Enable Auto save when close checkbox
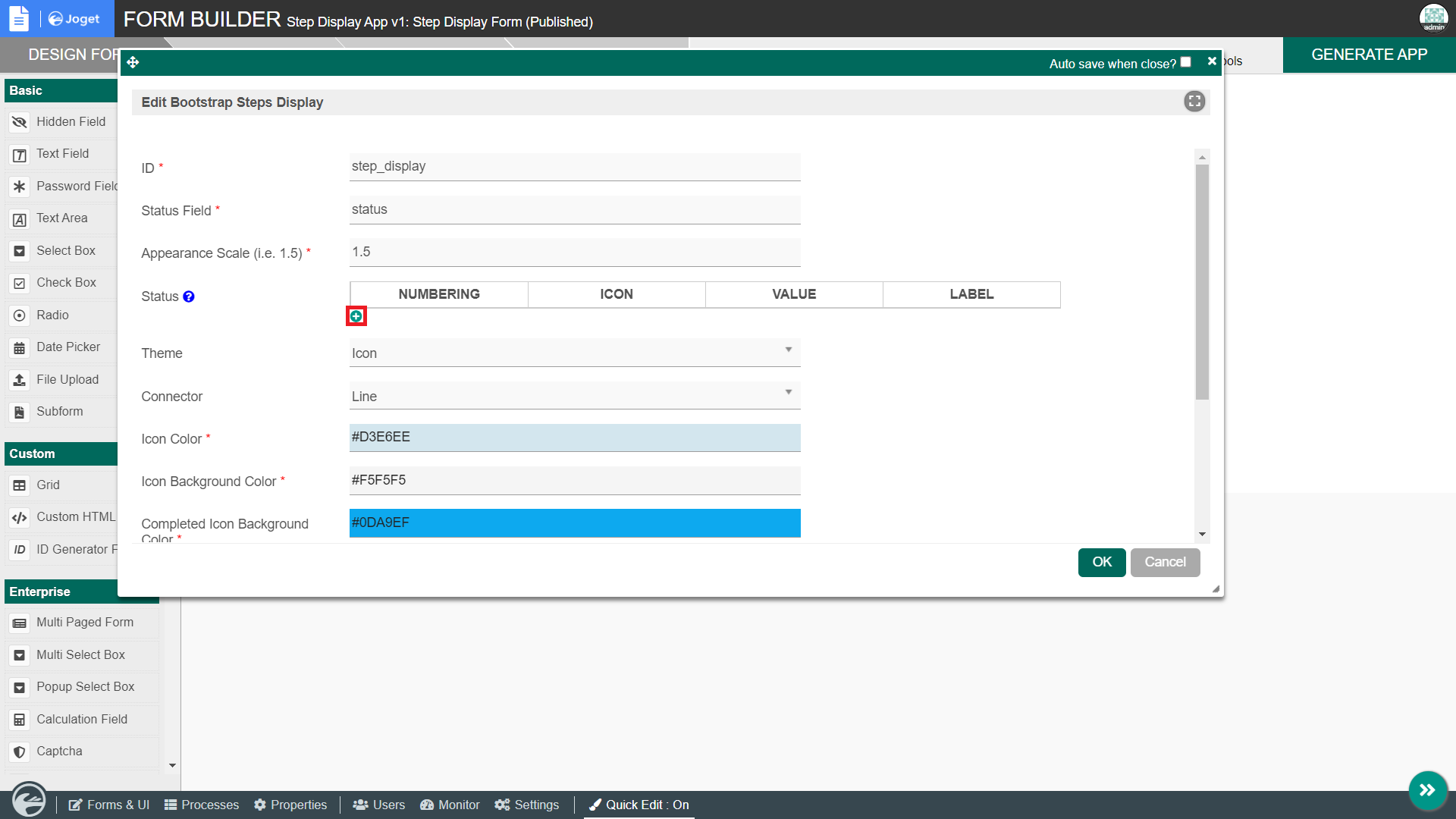This screenshot has height=819, width=1456. point(1186,62)
